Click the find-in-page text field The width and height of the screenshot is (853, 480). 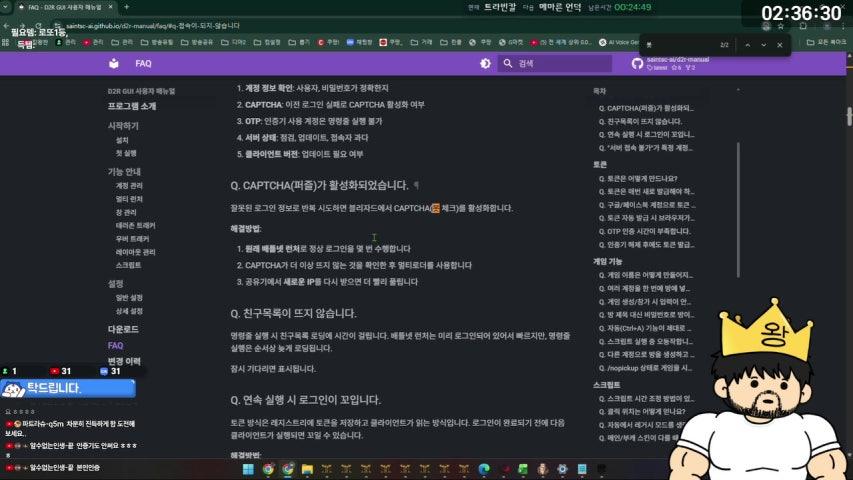click(x=680, y=45)
